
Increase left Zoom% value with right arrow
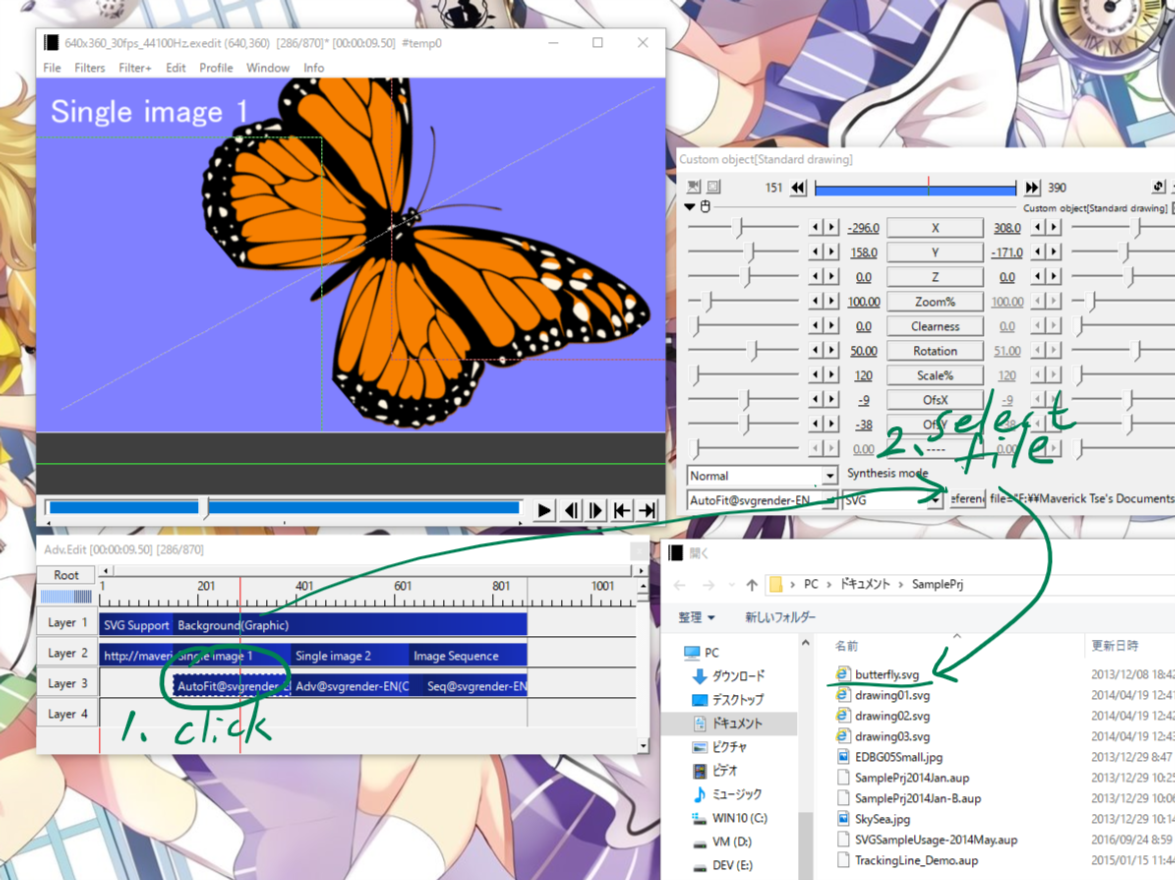click(x=831, y=301)
